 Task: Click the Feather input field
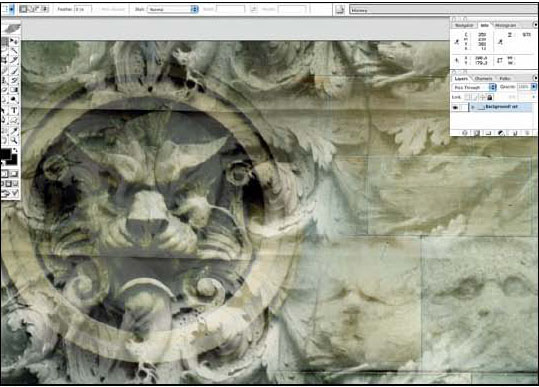(x=82, y=9)
